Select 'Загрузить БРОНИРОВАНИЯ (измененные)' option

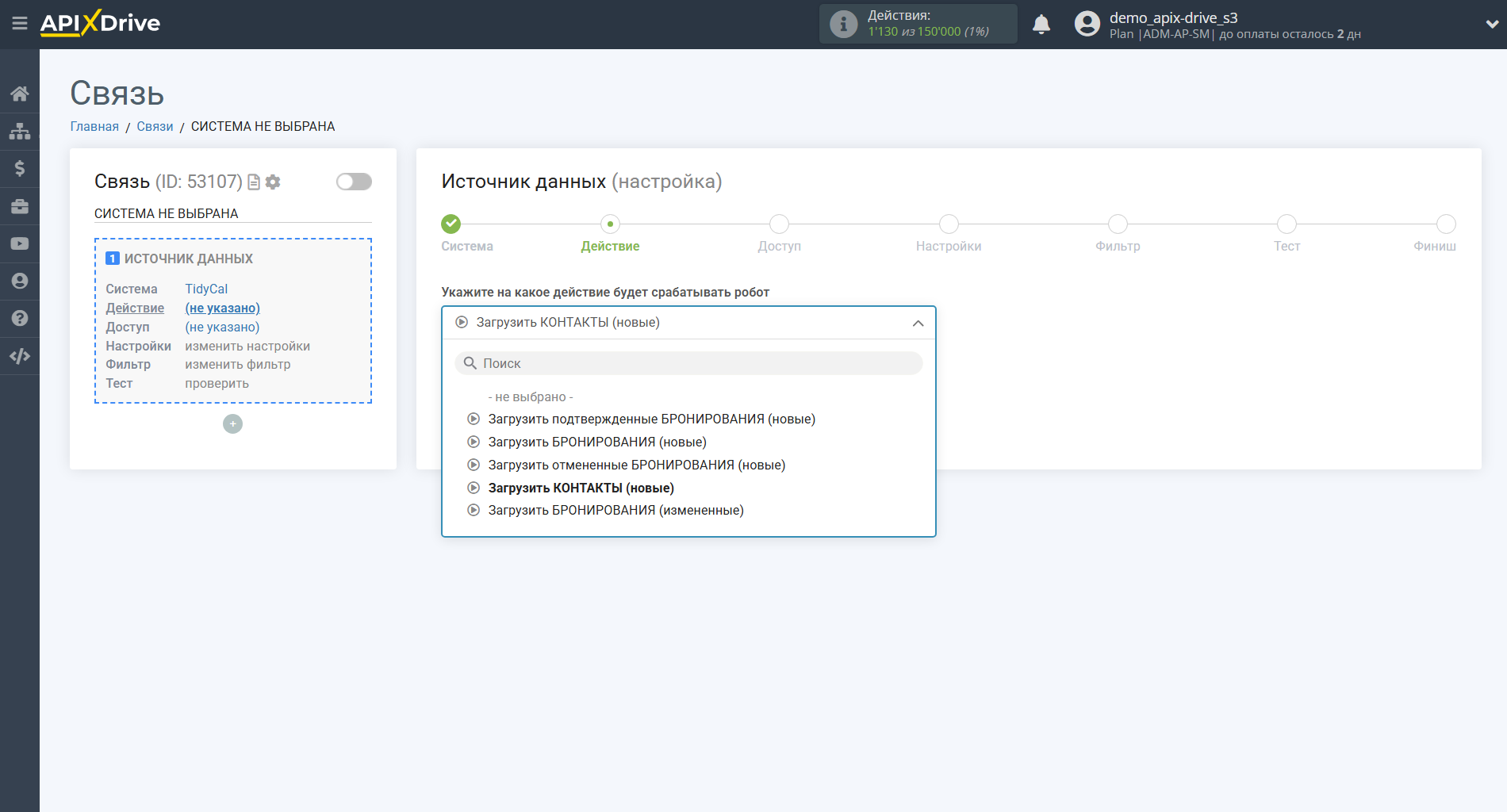[615, 511]
